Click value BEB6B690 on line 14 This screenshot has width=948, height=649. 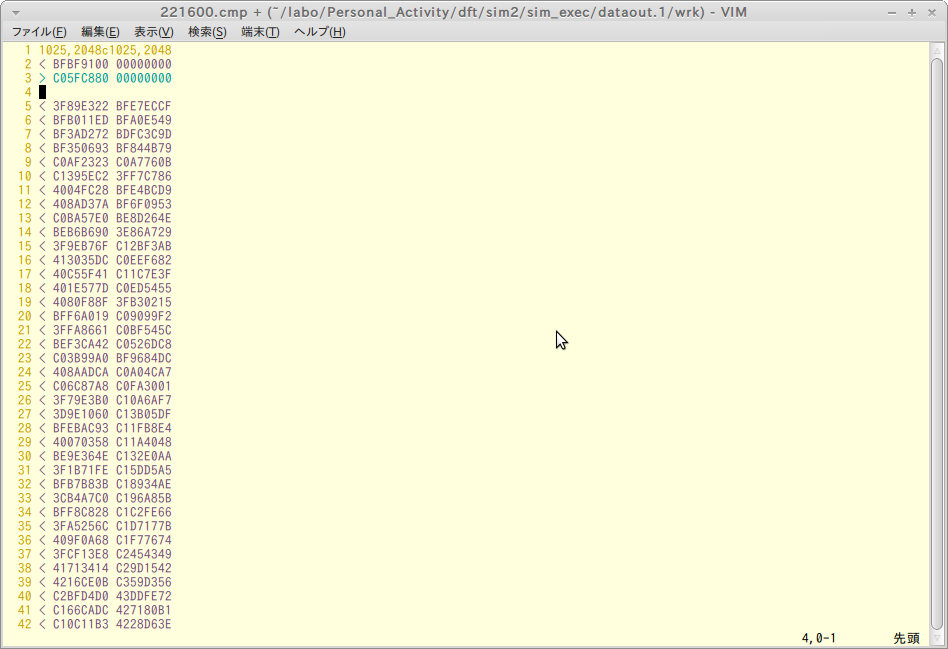81,232
